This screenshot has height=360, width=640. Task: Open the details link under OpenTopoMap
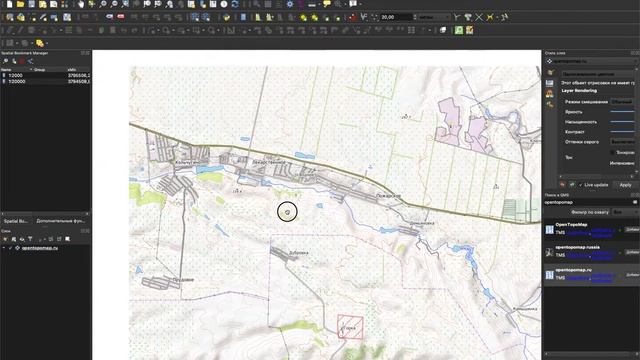(578, 232)
